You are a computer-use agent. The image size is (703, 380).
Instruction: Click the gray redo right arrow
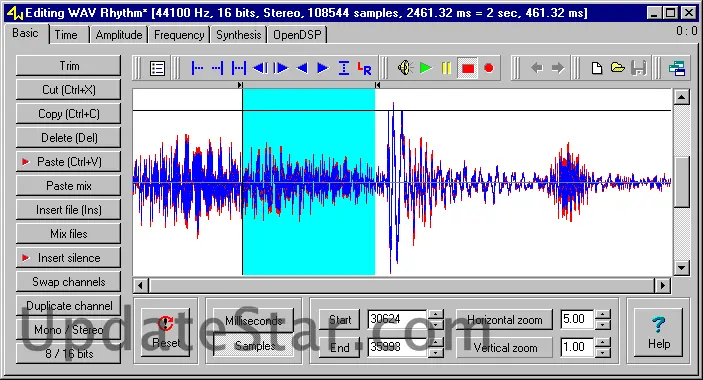tap(558, 68)
